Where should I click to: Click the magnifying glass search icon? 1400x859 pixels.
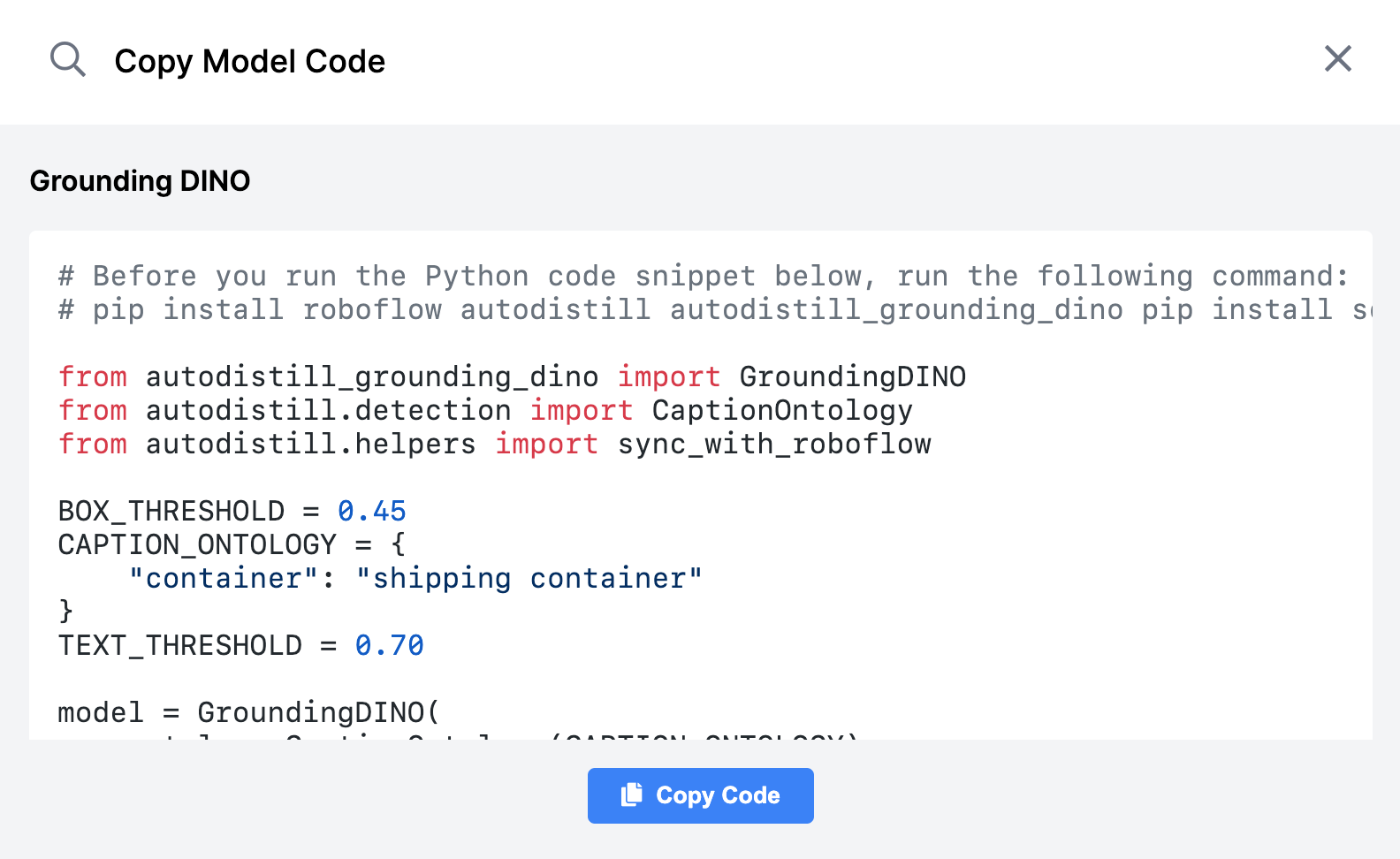[67, 59]
